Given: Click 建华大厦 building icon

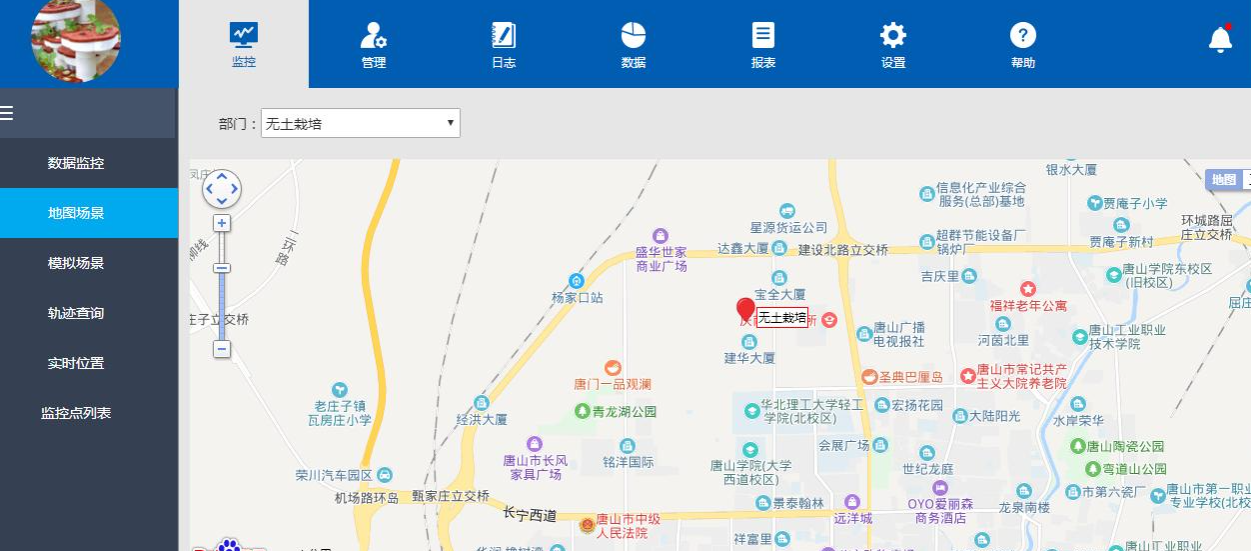Looking at the screenshot, I should coord(749,342).
